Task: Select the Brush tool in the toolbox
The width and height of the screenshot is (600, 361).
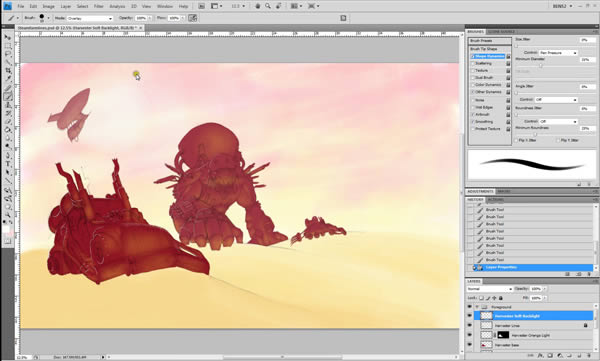Action: (x=7, y=96)
